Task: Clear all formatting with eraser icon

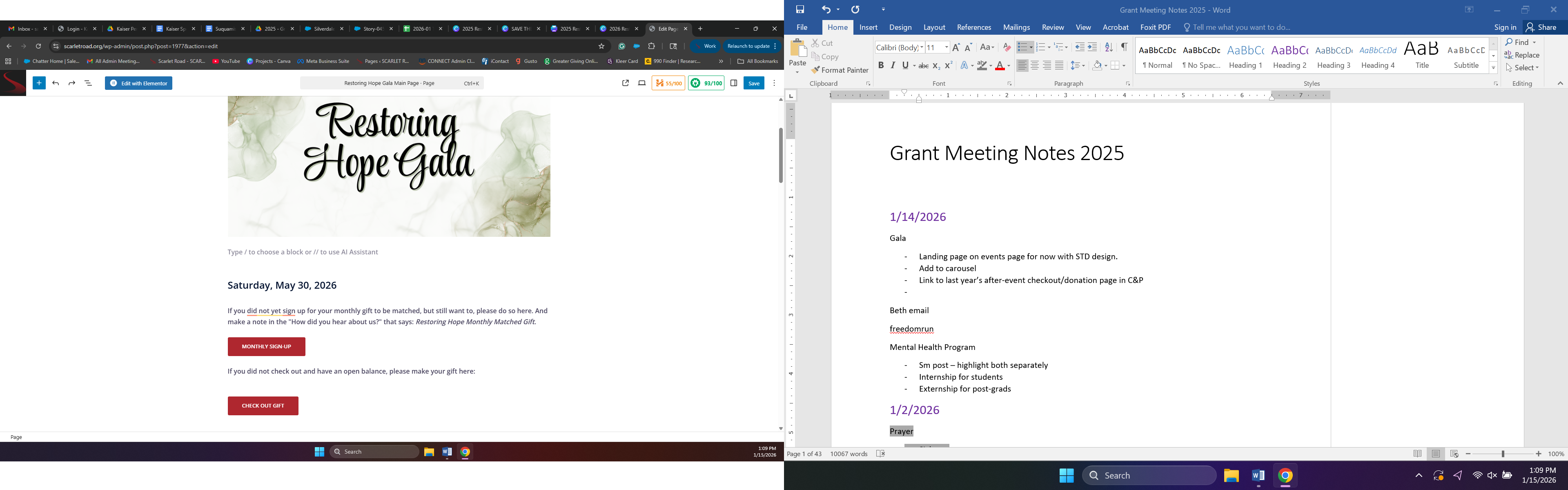Action: coord(1007,47)
